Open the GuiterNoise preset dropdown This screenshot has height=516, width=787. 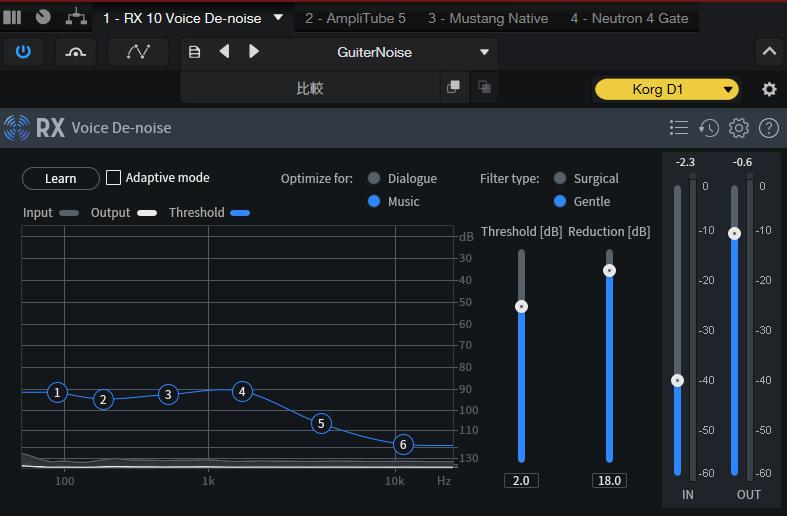pyautogui.click(x=484, y=52)
